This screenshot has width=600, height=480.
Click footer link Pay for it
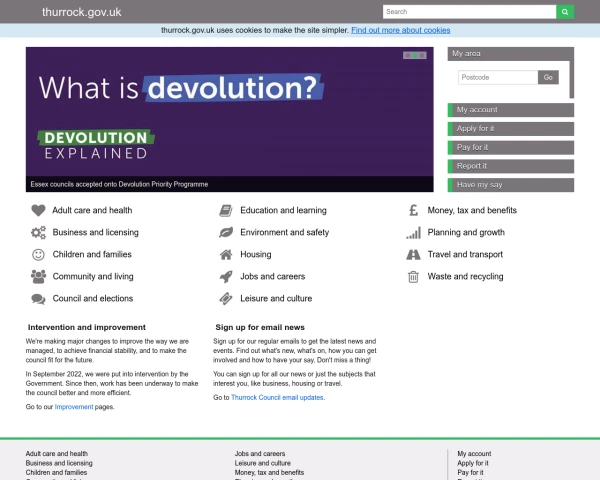coord(470,473)
